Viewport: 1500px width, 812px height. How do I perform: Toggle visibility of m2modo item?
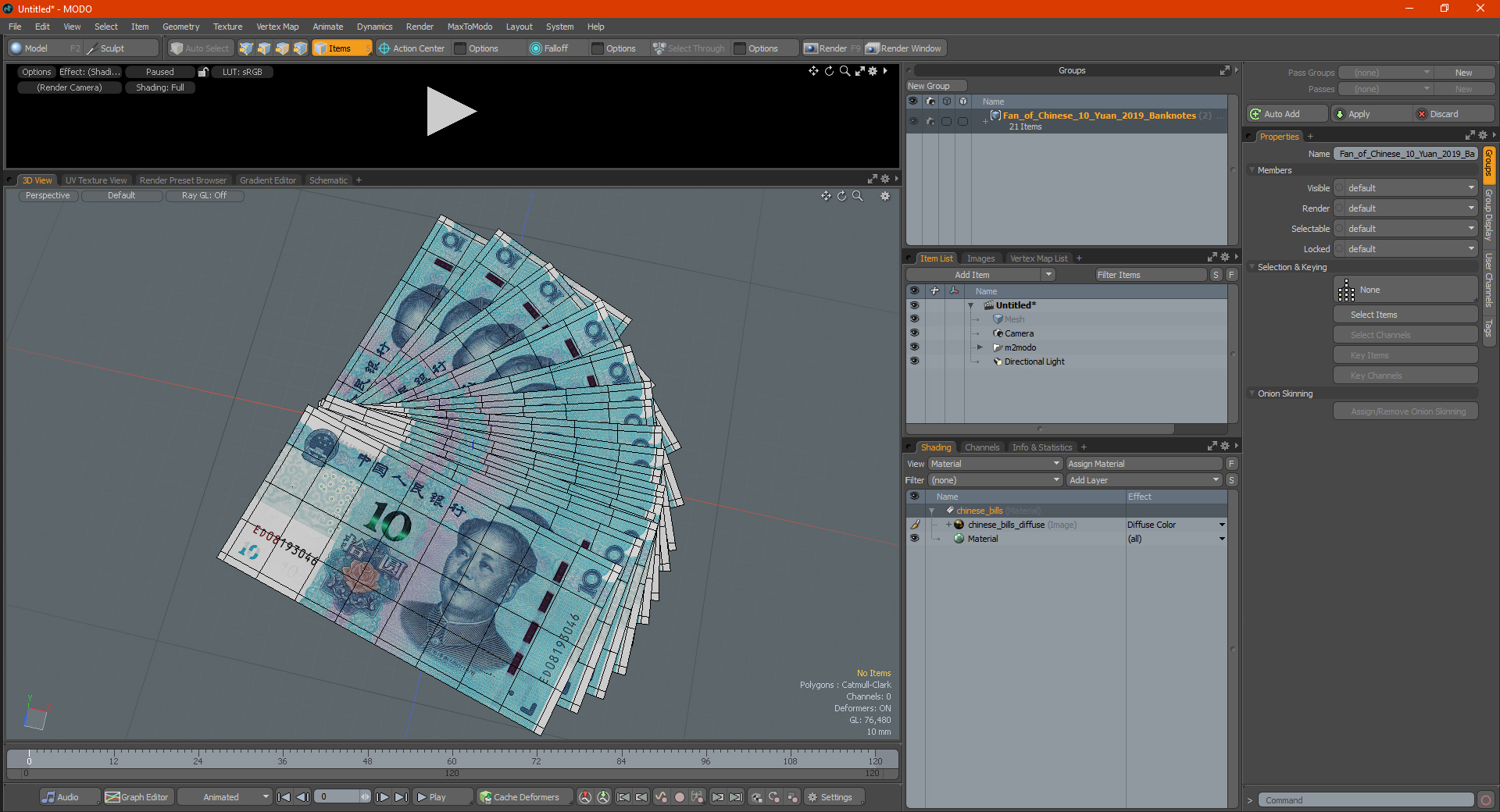pyautogui.click(x=914, y=347)
